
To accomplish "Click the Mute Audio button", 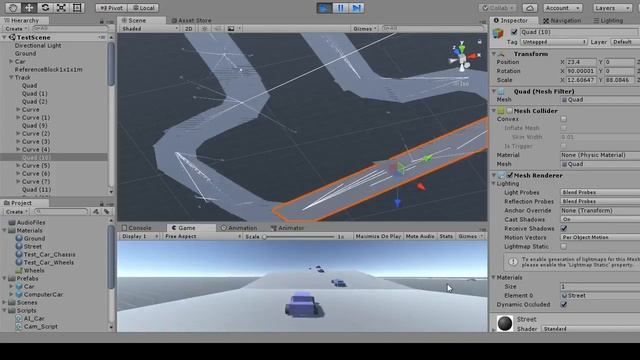I will click(420, 236).
